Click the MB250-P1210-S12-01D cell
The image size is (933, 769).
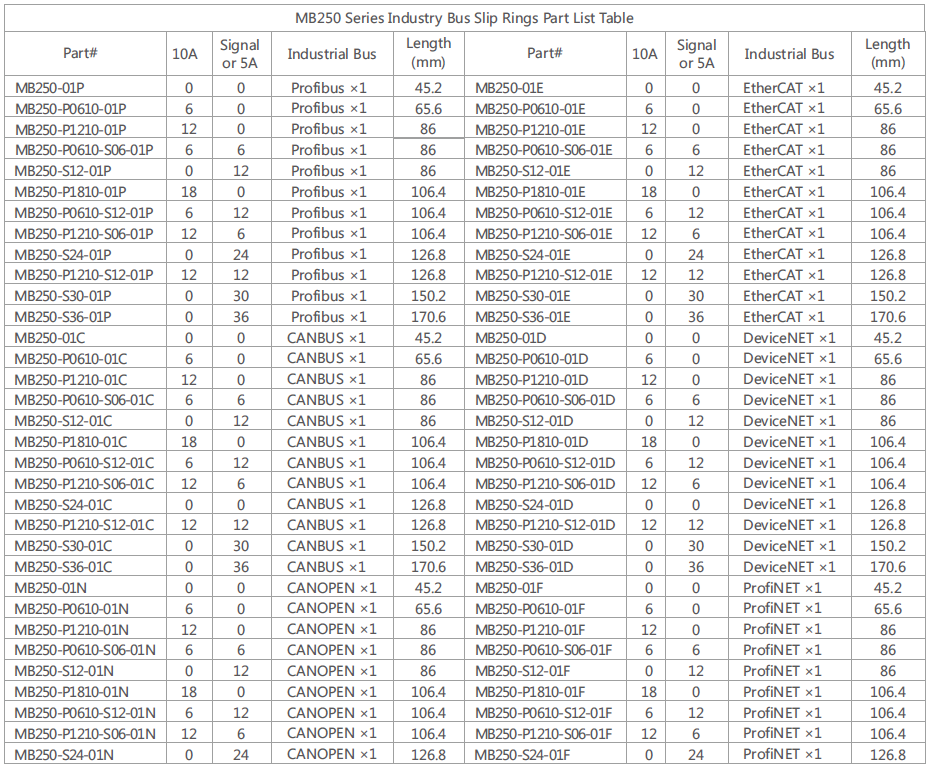tap(545, 525)
